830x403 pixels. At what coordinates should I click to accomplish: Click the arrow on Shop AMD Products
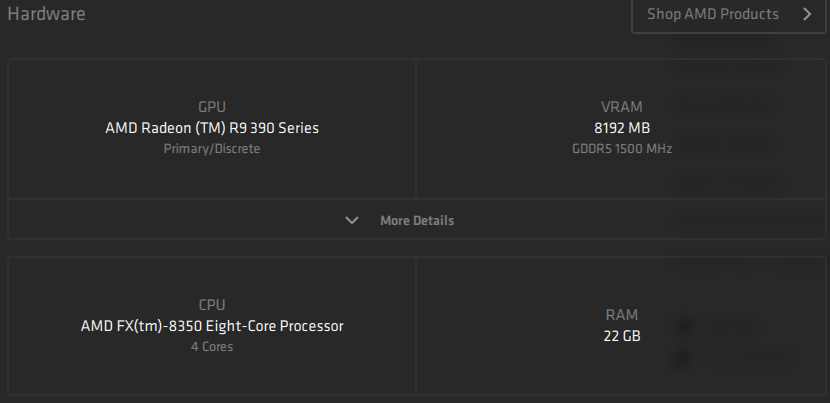[807, 14]
